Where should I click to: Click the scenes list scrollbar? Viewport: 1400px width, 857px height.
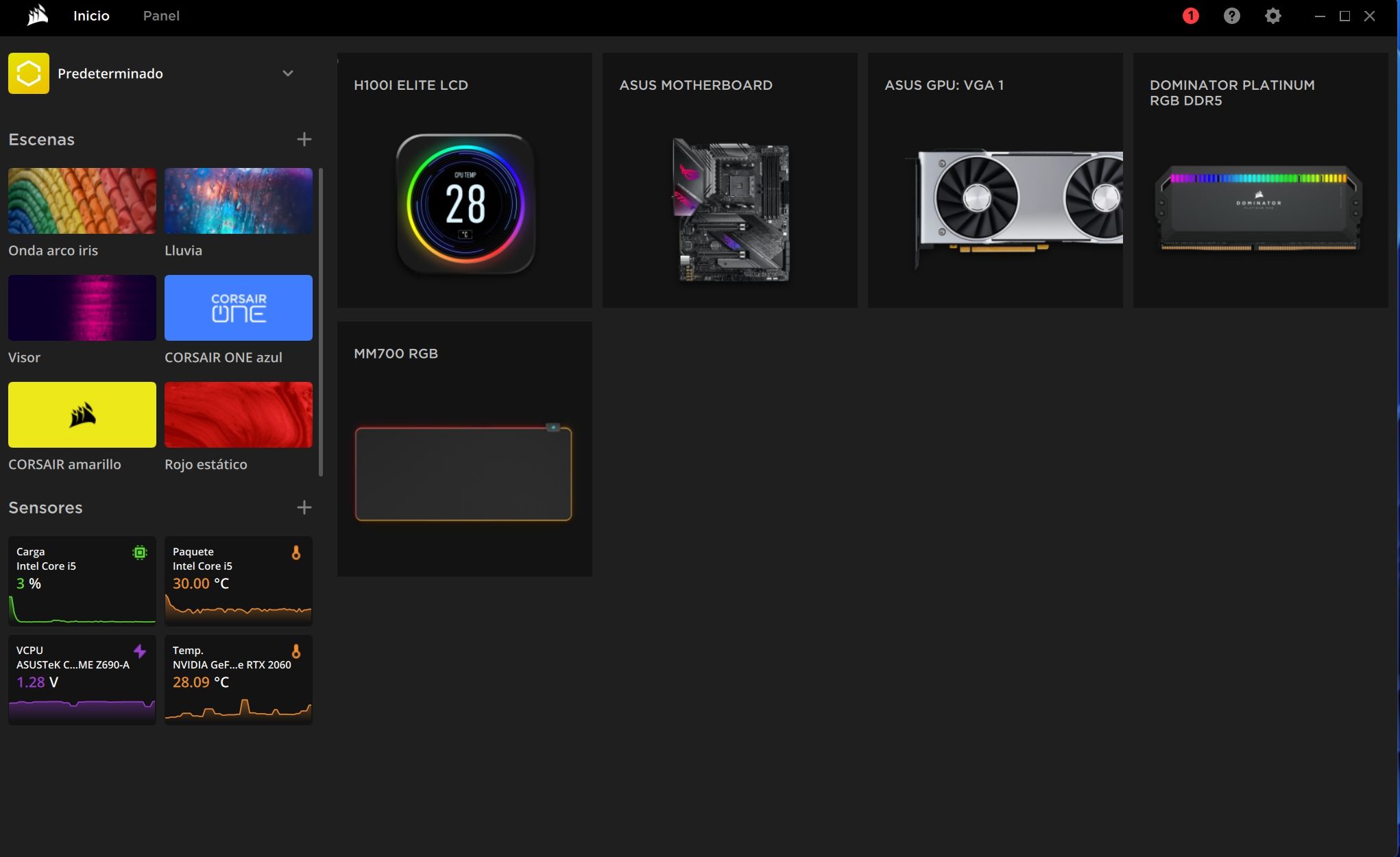click(x=321, y=322)
